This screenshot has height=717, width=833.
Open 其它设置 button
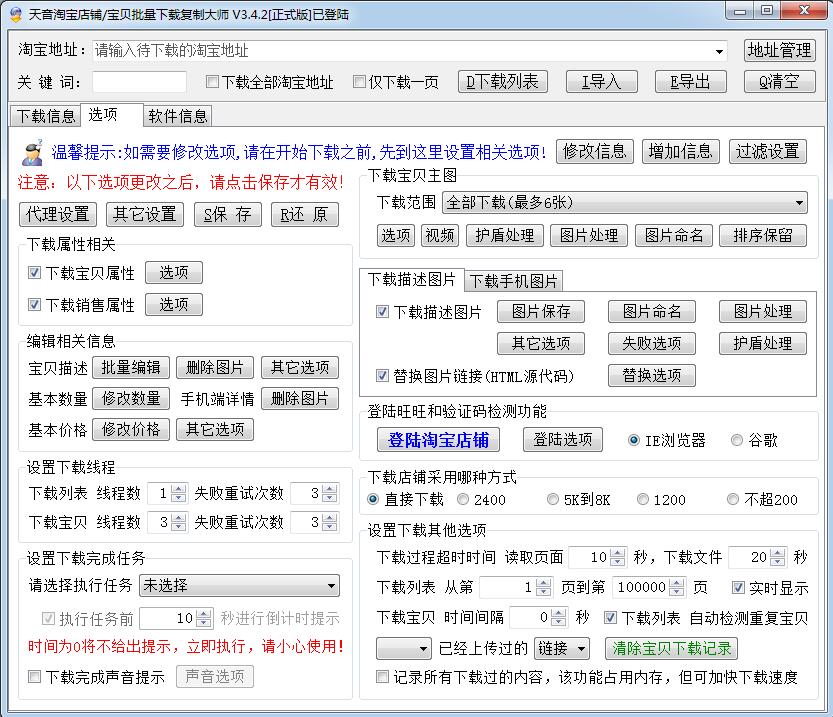(144, 215)
